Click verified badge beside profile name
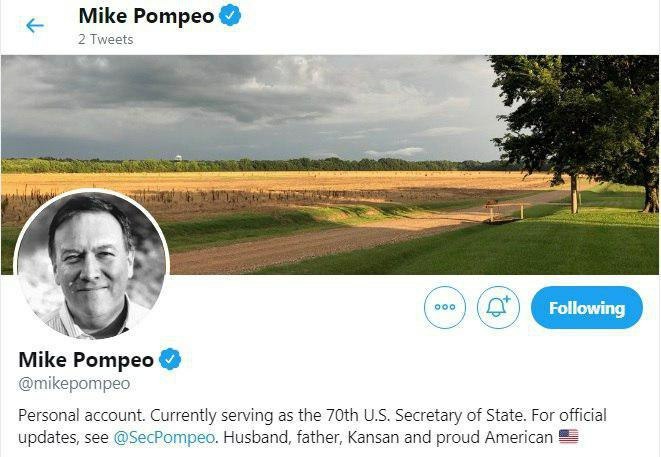 (171, 360)
